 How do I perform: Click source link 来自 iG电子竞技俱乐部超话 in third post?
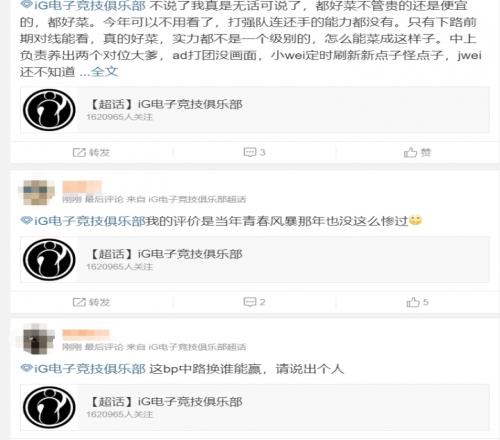pyautogui.click(x=187, y=347)
